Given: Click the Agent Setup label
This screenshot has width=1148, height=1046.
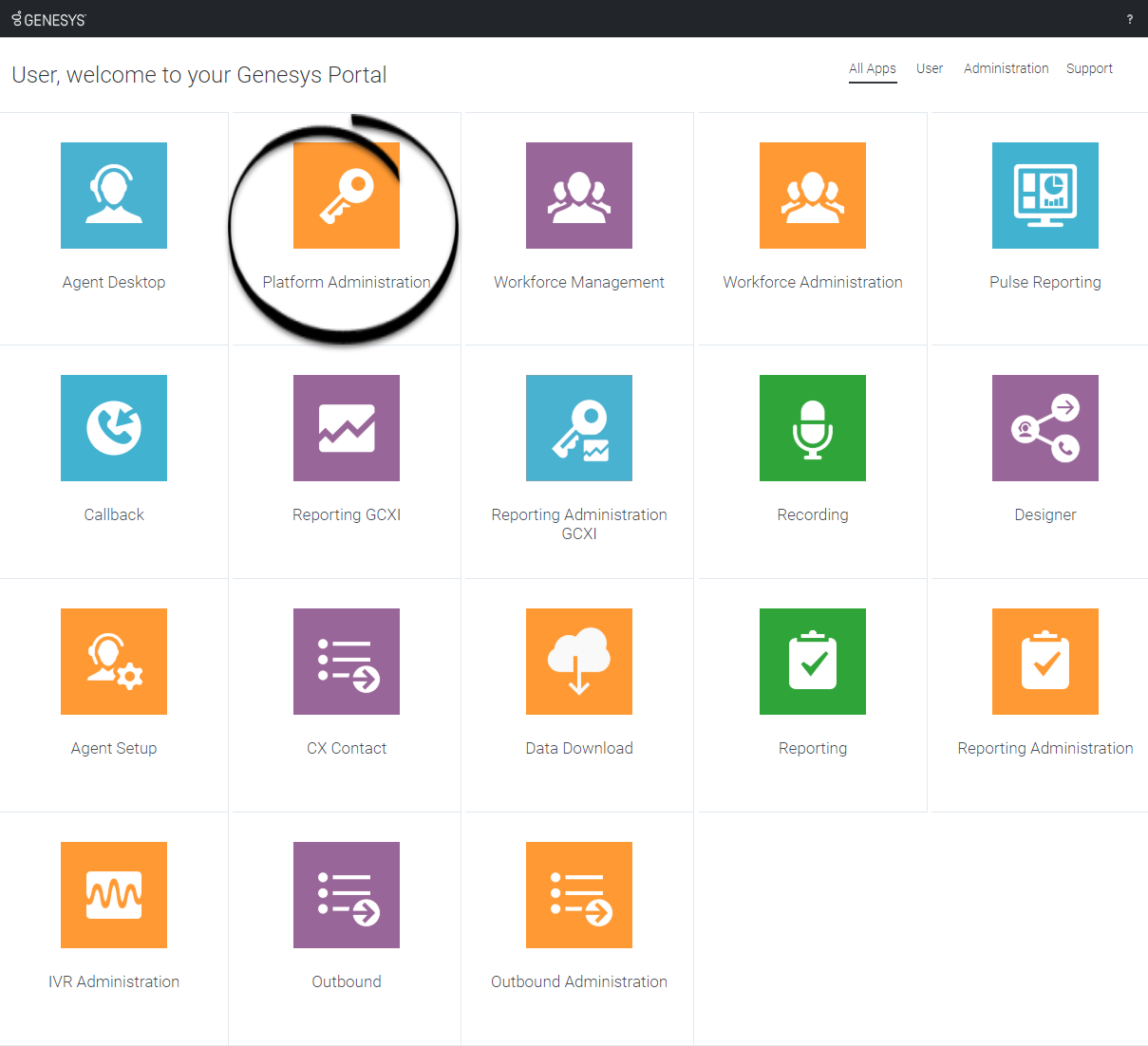Looking at the screenshot, I should pos(114,748).
